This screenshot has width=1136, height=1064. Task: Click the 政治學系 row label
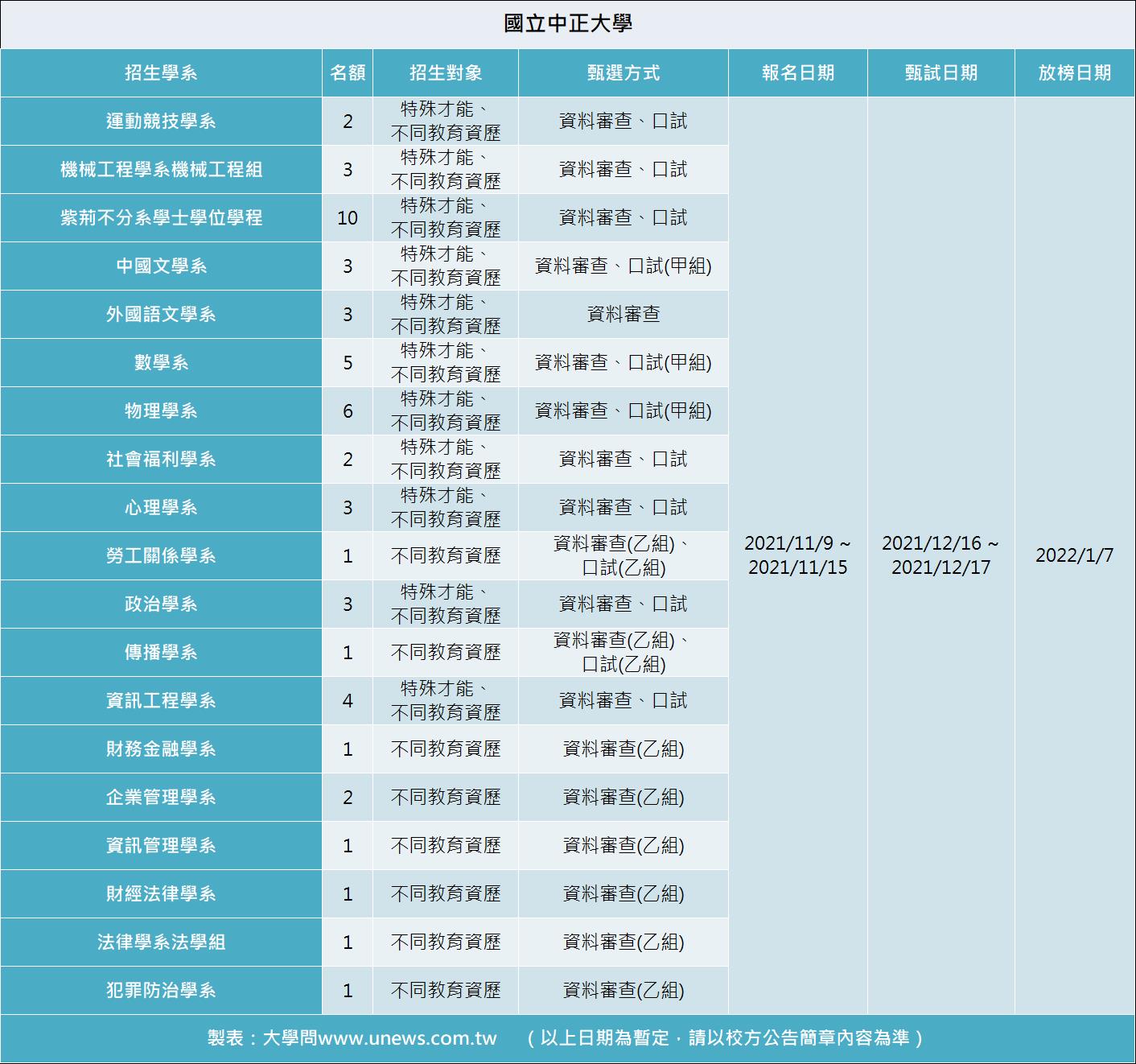(161, 604)
